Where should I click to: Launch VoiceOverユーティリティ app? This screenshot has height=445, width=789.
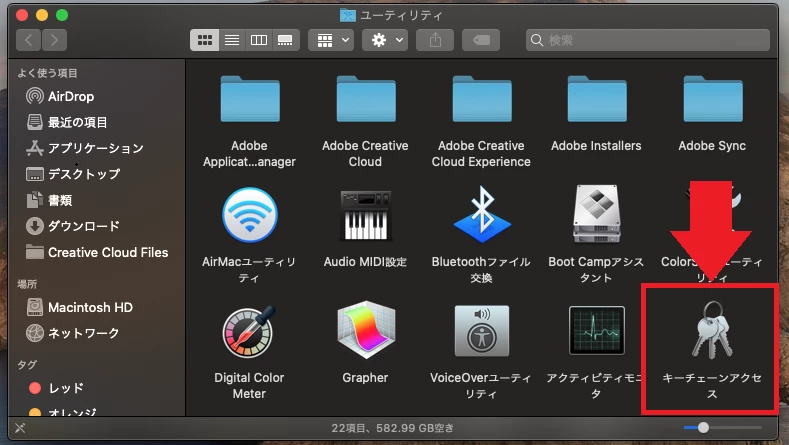[x=482, y=331]
